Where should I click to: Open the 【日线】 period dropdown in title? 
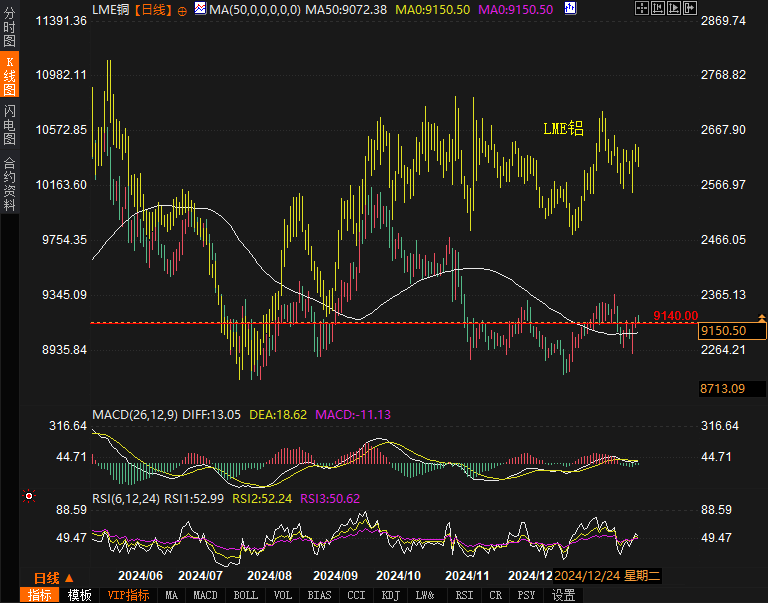152,9
